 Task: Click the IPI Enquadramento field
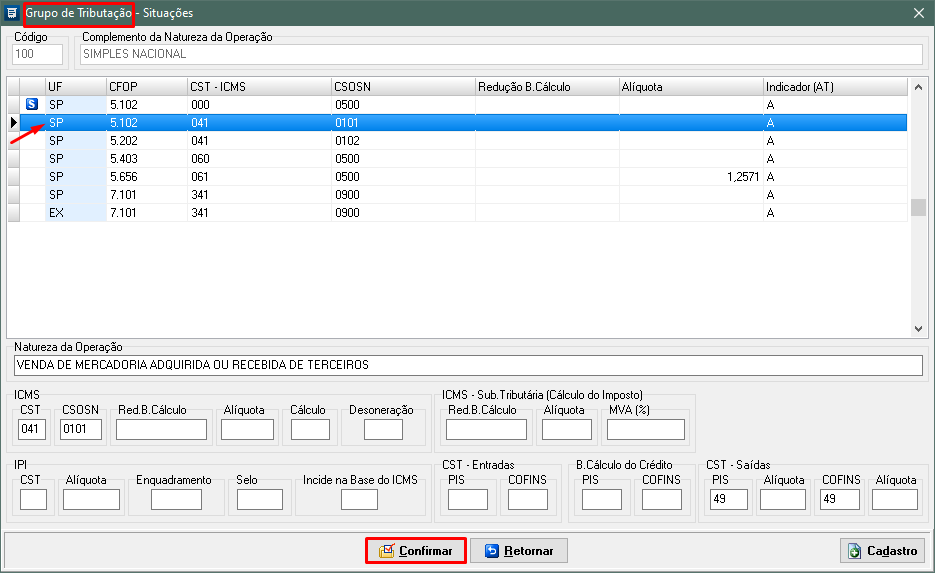tap(176, 499)
